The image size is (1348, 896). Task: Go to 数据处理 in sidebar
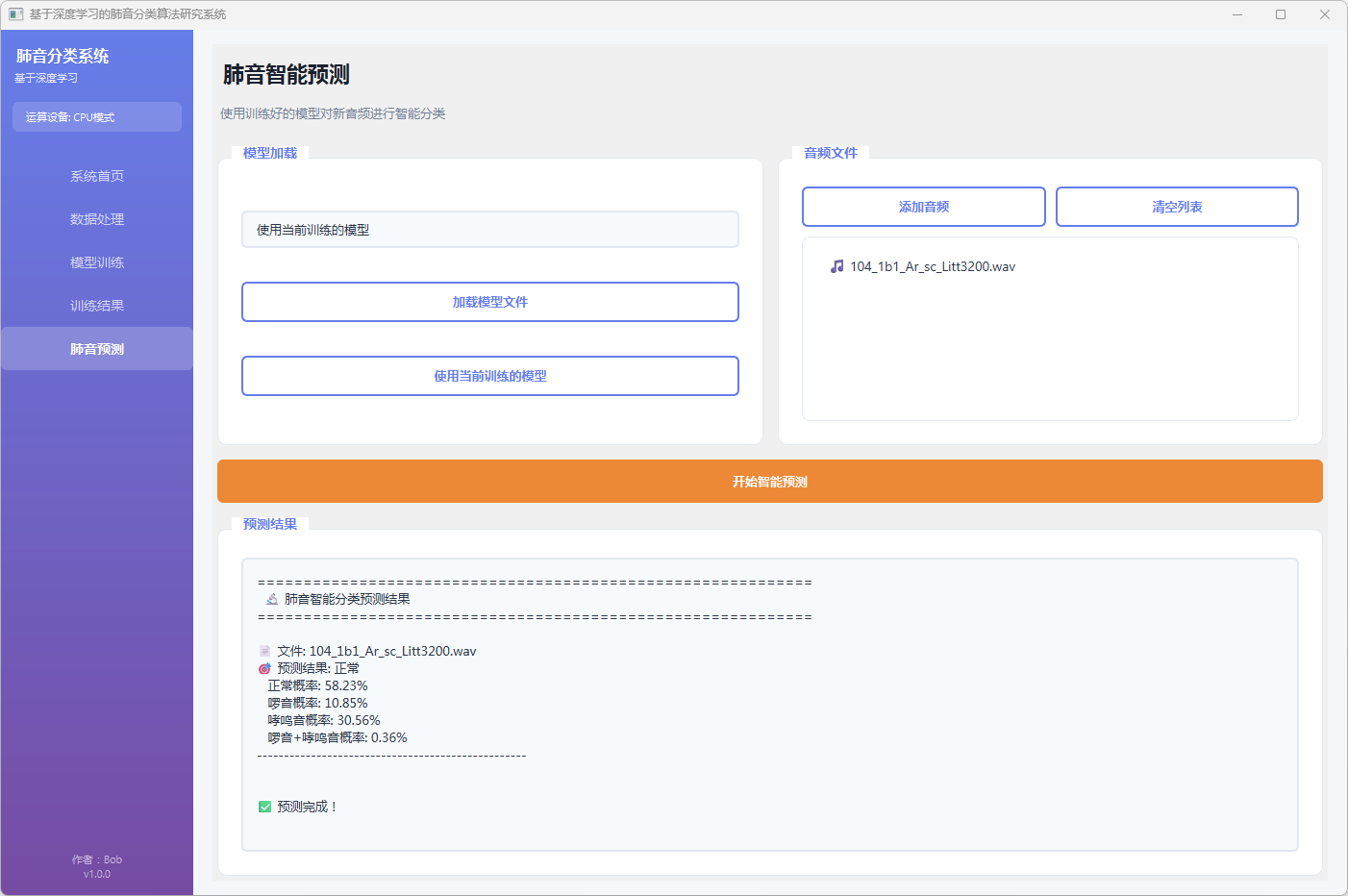(97, 219)
